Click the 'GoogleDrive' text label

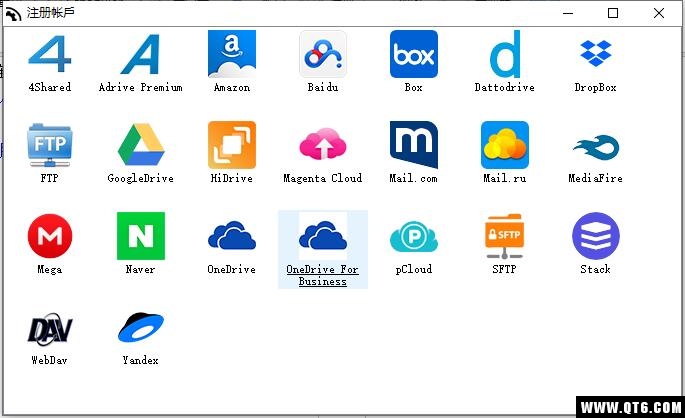pyautogui.click(x=140, y=178)
